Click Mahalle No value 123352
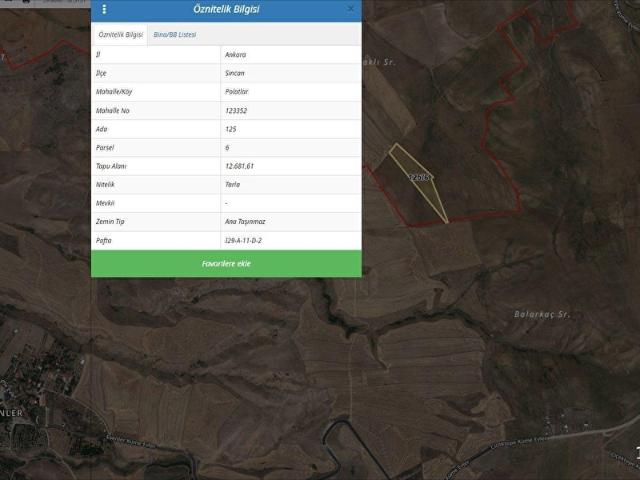 point(238,110)
